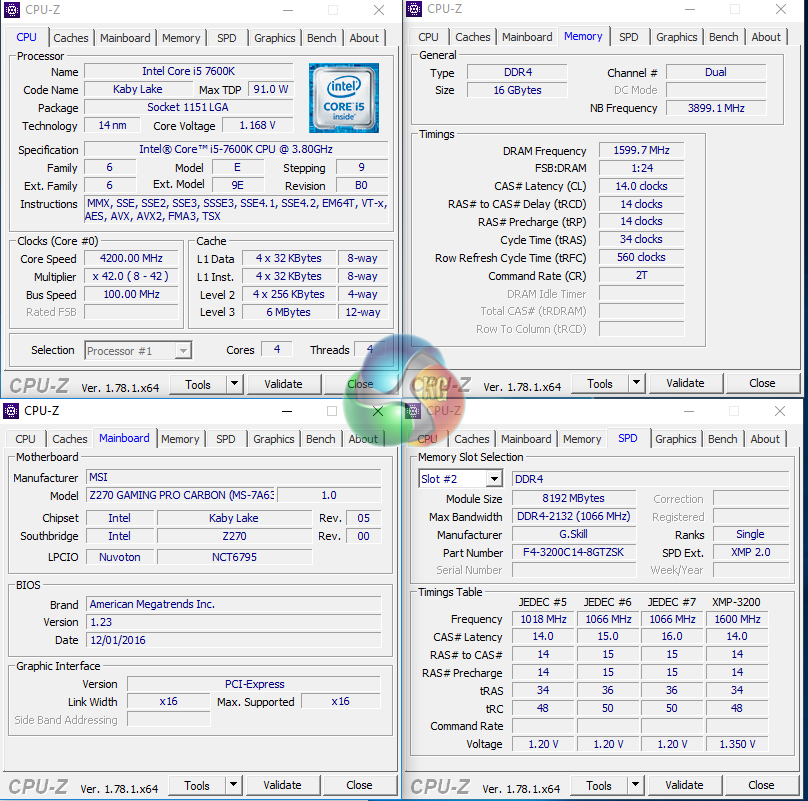Viewport: 808px width, 801px height.
Task: Minimize the CPU tab window
Action: pos(285,11)
